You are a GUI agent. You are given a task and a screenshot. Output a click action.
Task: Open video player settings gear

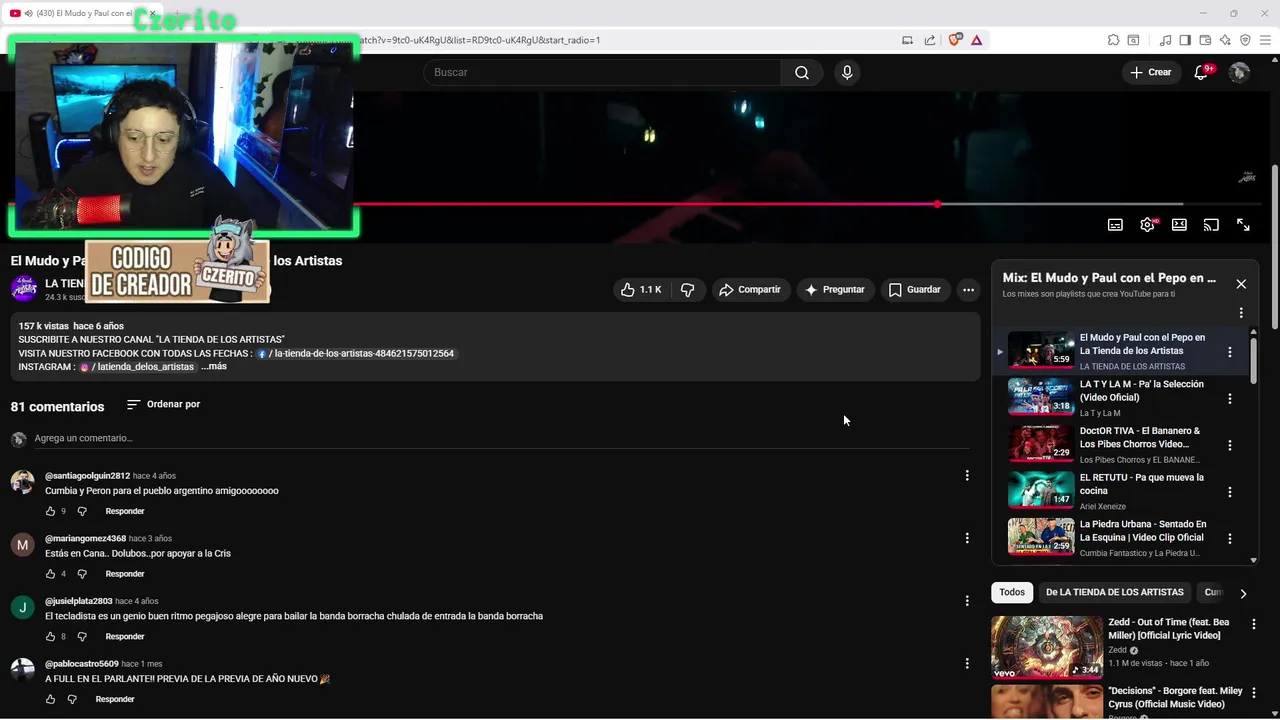(1147, 225)
